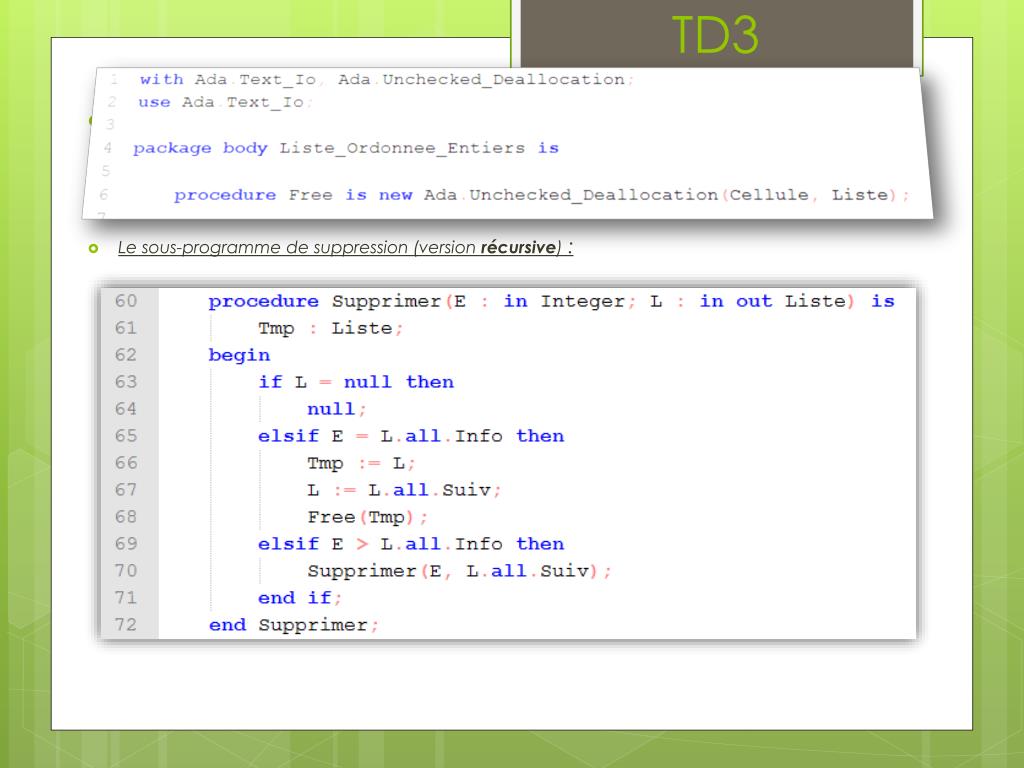
Task: Click the 'end if;' line
Action: [x=300, y=598]
